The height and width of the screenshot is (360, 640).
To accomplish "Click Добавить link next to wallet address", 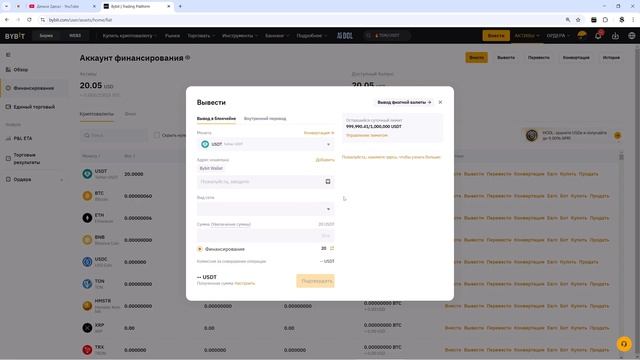I will click(x=325, y=160).
